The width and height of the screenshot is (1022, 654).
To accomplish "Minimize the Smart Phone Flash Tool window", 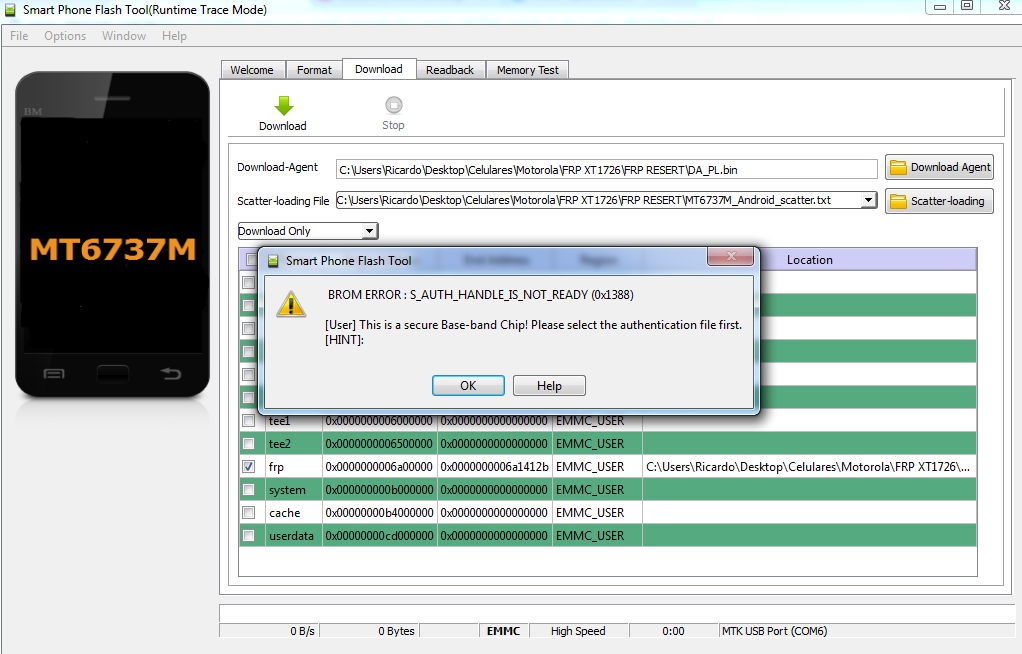I will coord(940,7).
